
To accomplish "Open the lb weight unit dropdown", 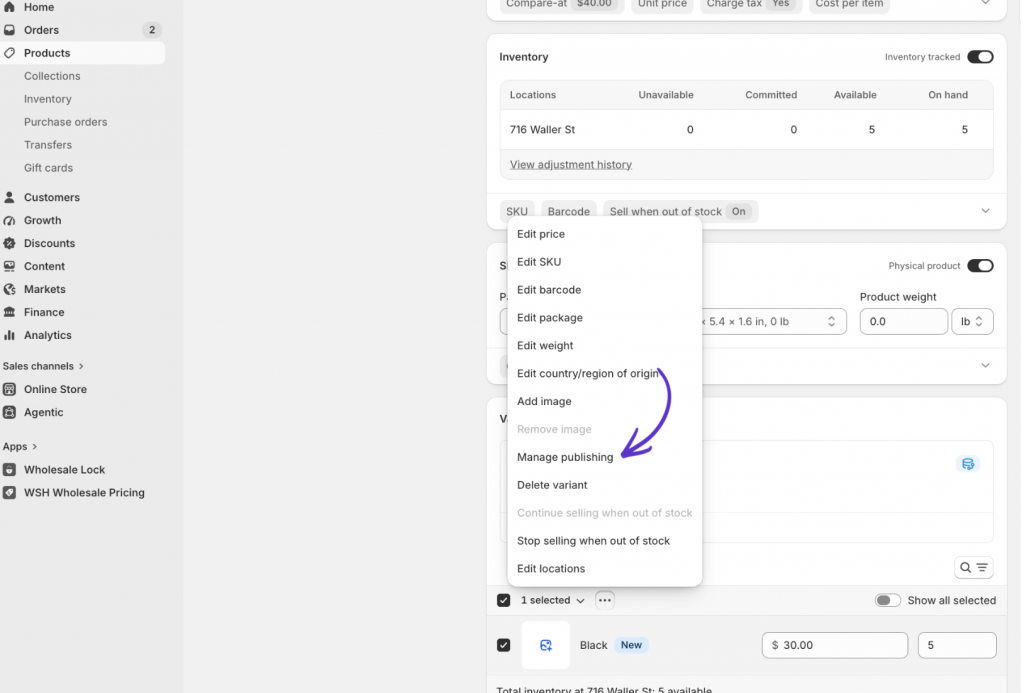I will [x=972, y=321].
